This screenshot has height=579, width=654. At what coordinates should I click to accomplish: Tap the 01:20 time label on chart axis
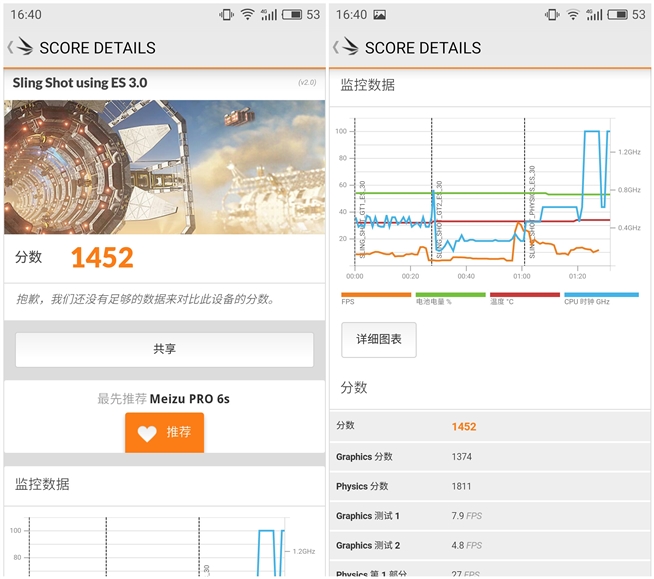577,276
